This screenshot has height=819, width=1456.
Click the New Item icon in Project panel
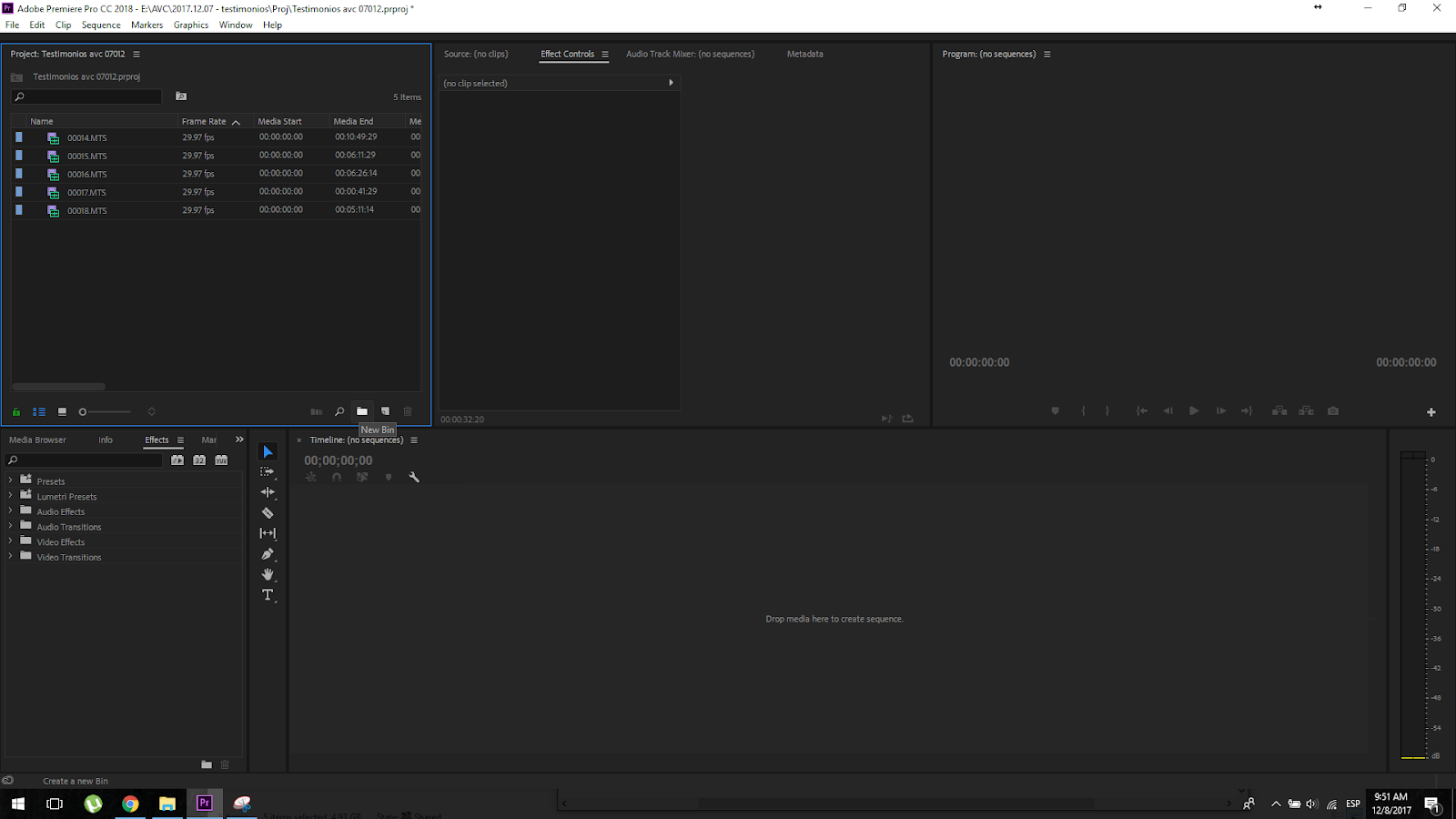(385, 411)
